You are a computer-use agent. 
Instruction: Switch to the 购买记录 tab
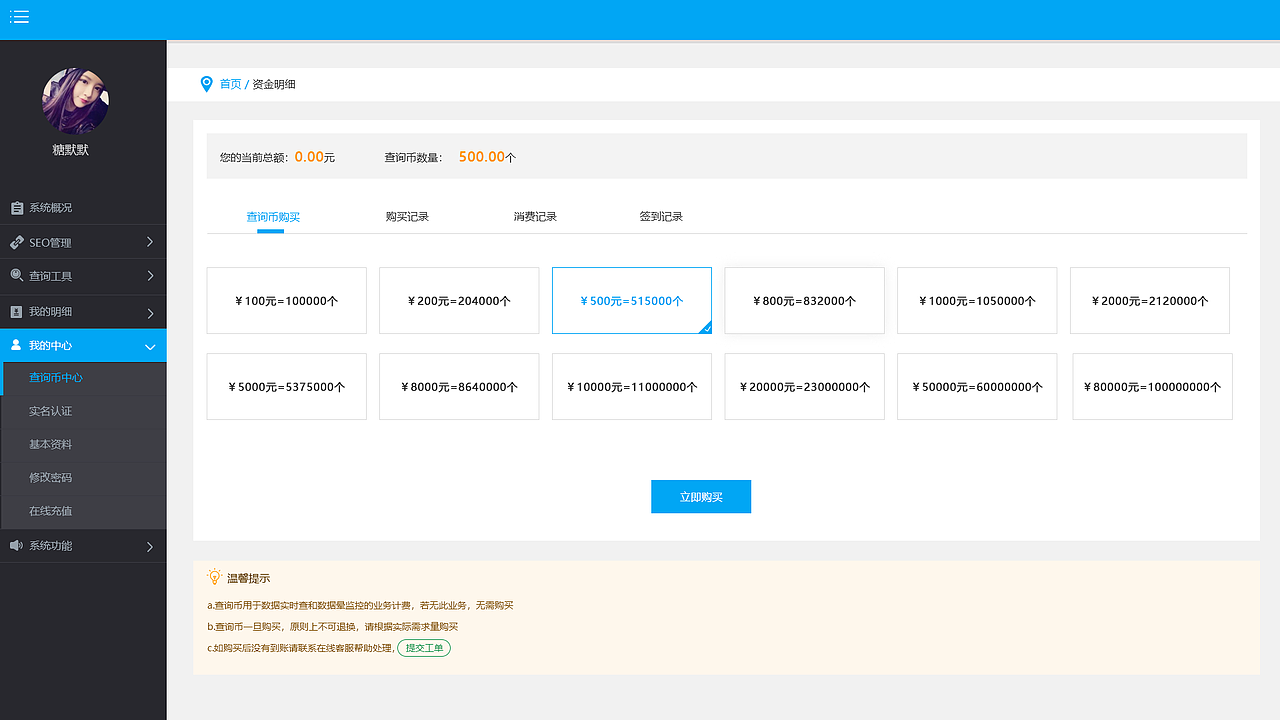(x=407, y=217)
